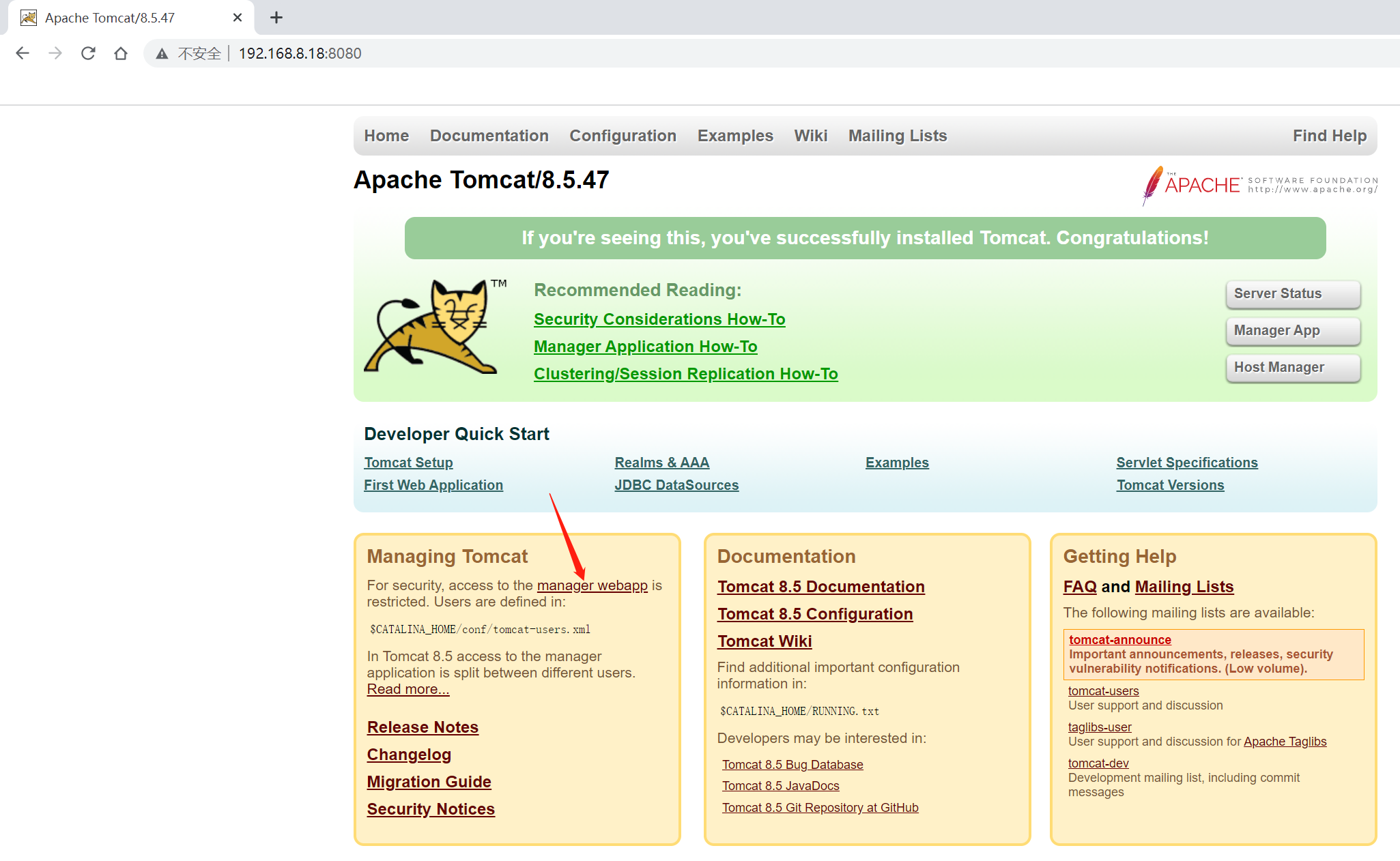Click the Read more... link
This screenshot has width=1400, height=861.
tap(408, 689)
